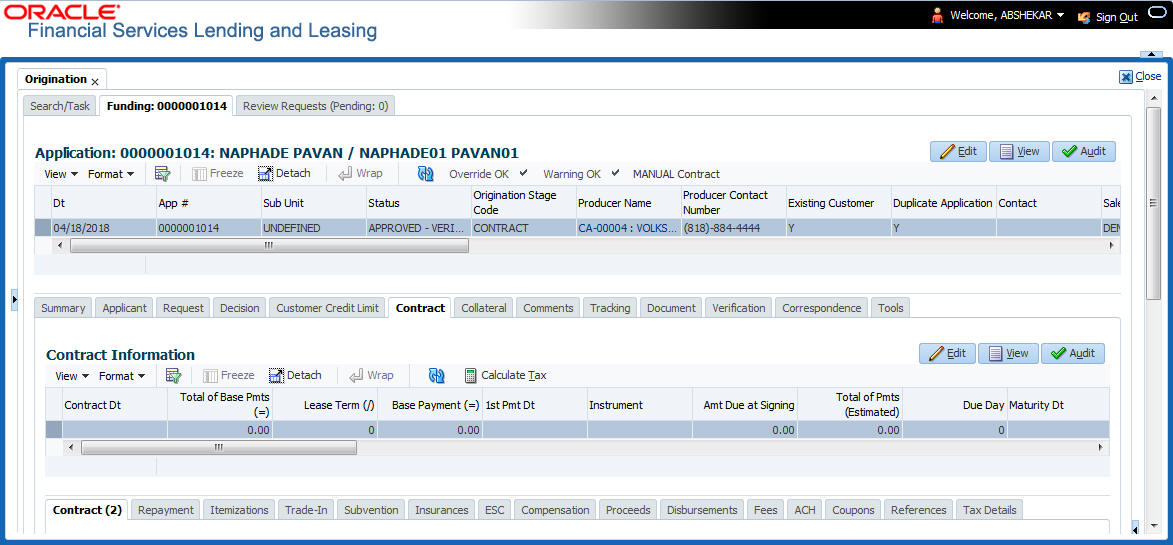Expand the left side panel splitter arrow

click(14, 300)
